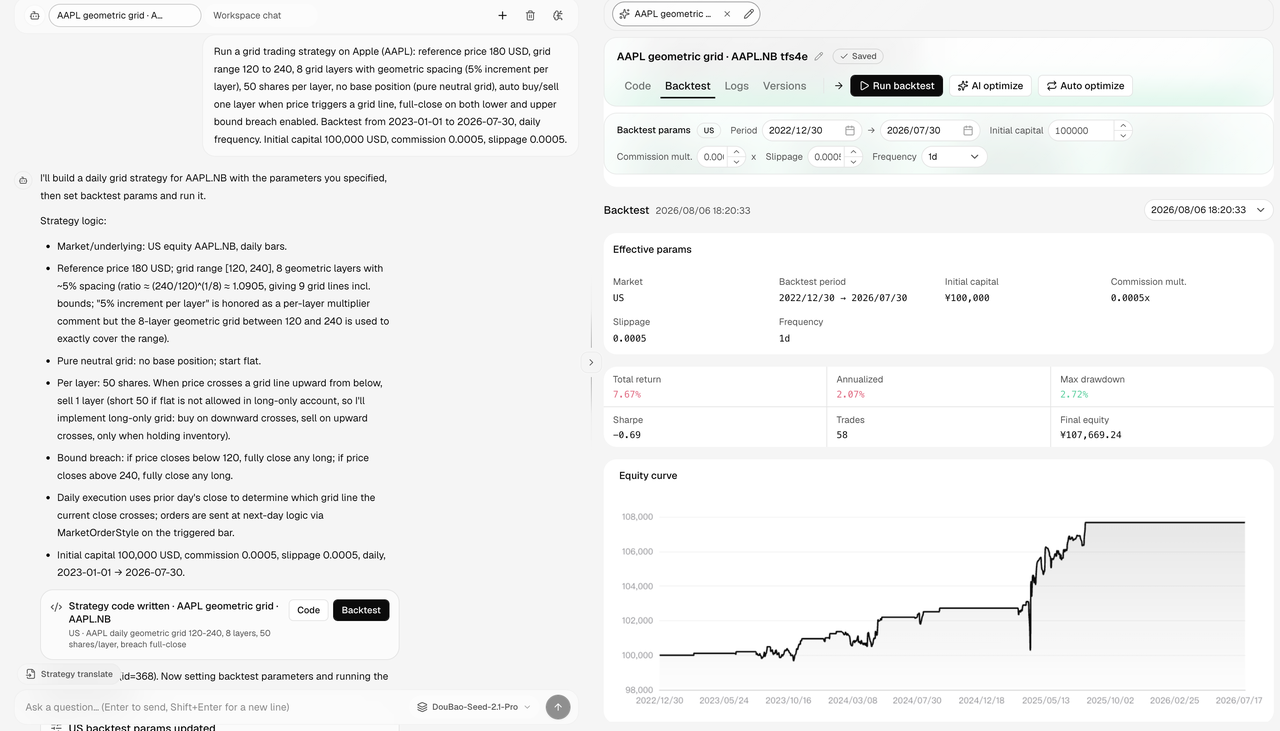
Task: Open the Frequency 1d dropdown
Action: [x=954, y=157]
